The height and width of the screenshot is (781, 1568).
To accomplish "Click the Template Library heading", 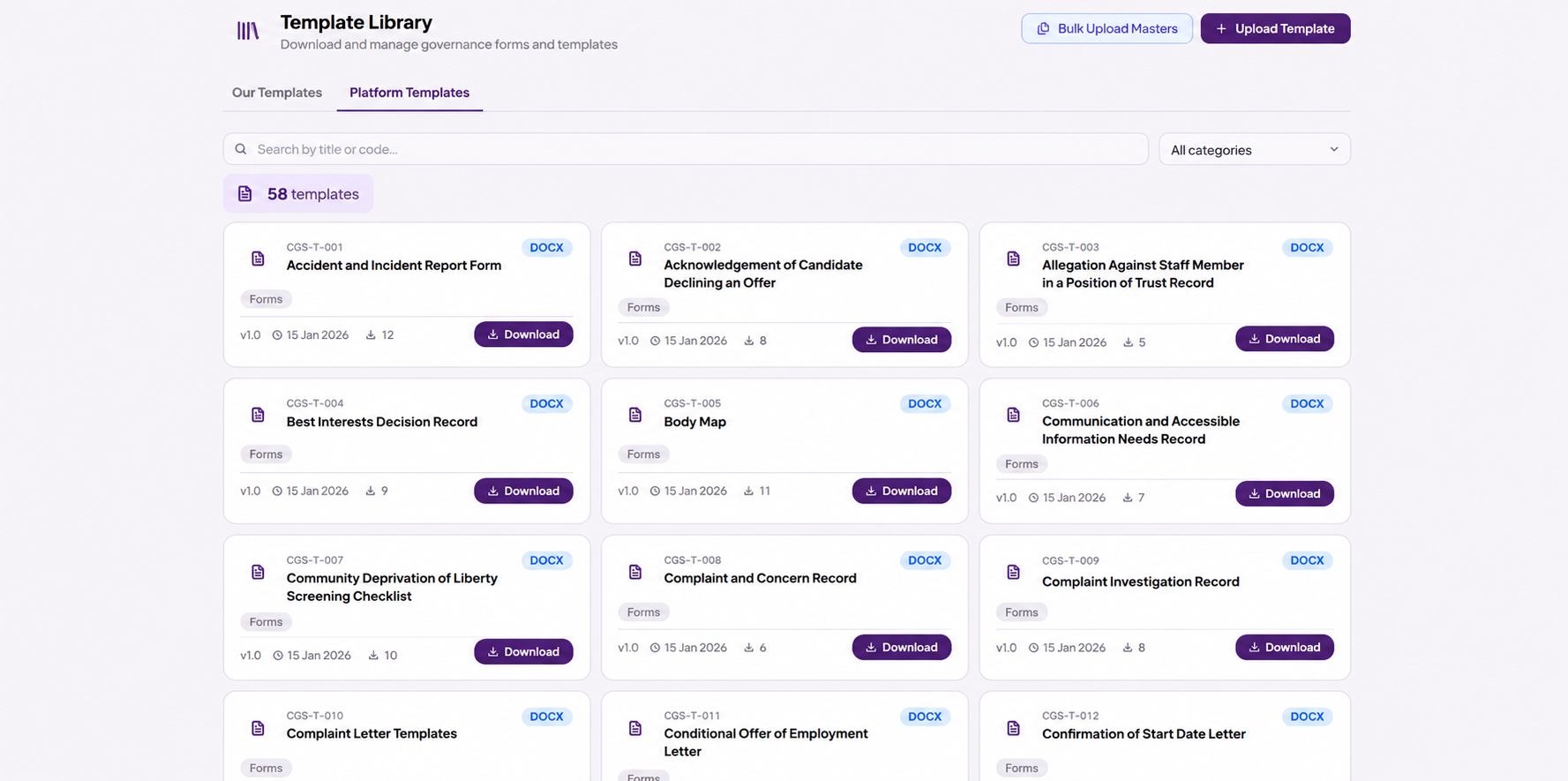I will click(356, 22).
